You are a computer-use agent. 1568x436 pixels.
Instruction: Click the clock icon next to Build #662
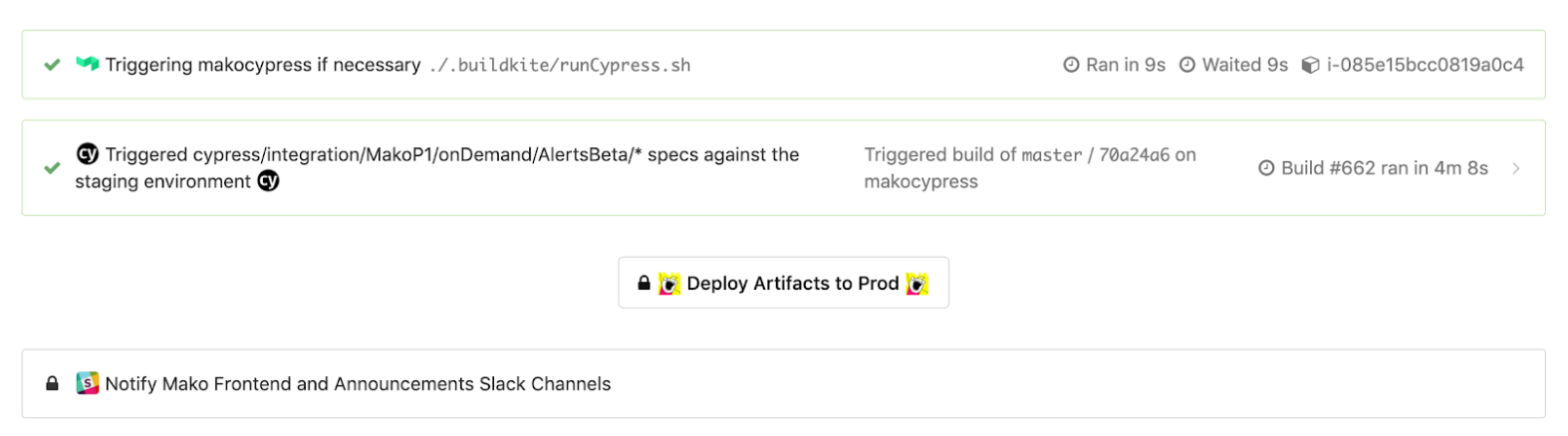tap(1266, 168)
